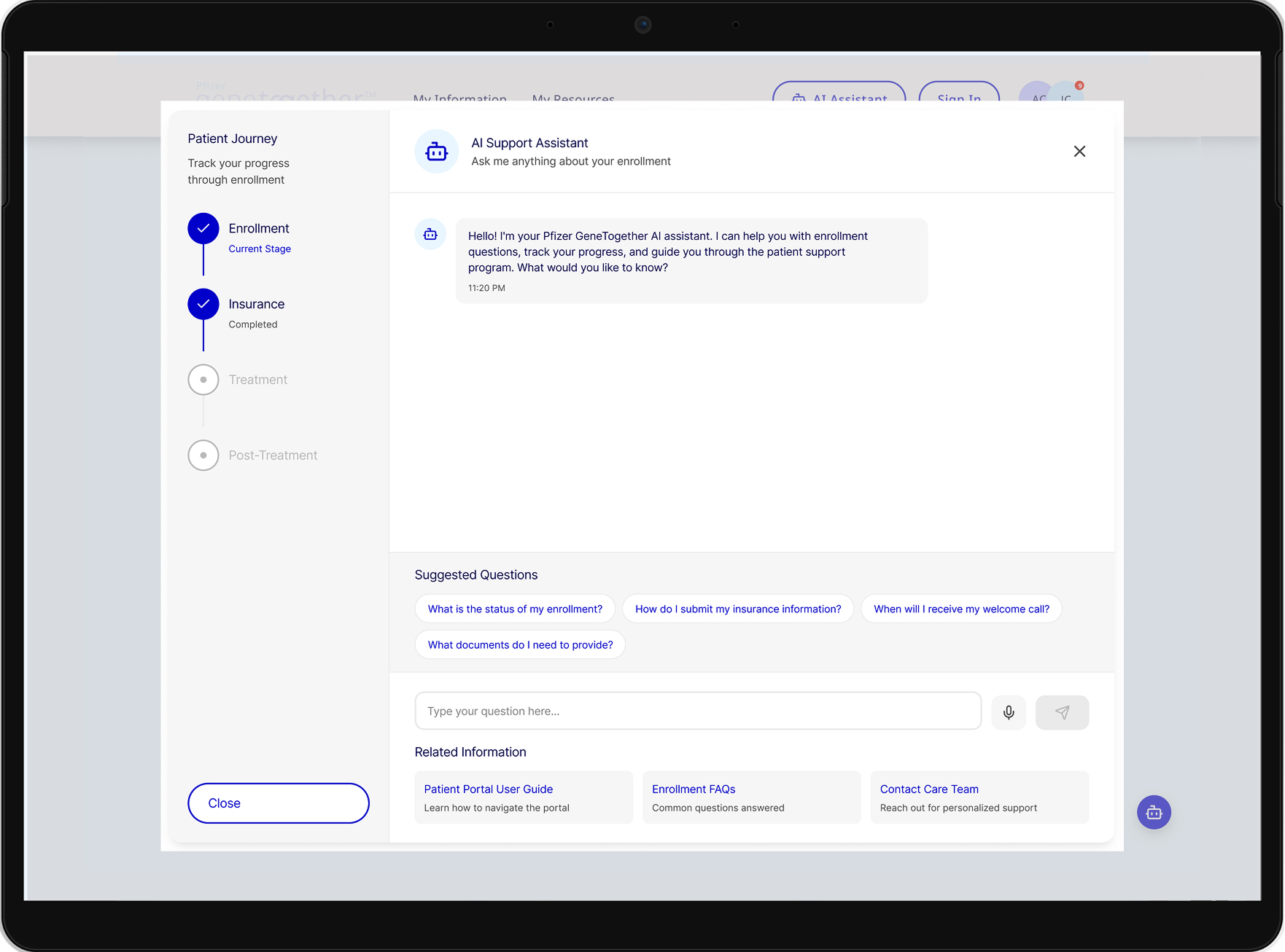Click the question input field to type
This screenshot has height=952, width=1285.
coord(697,711)
